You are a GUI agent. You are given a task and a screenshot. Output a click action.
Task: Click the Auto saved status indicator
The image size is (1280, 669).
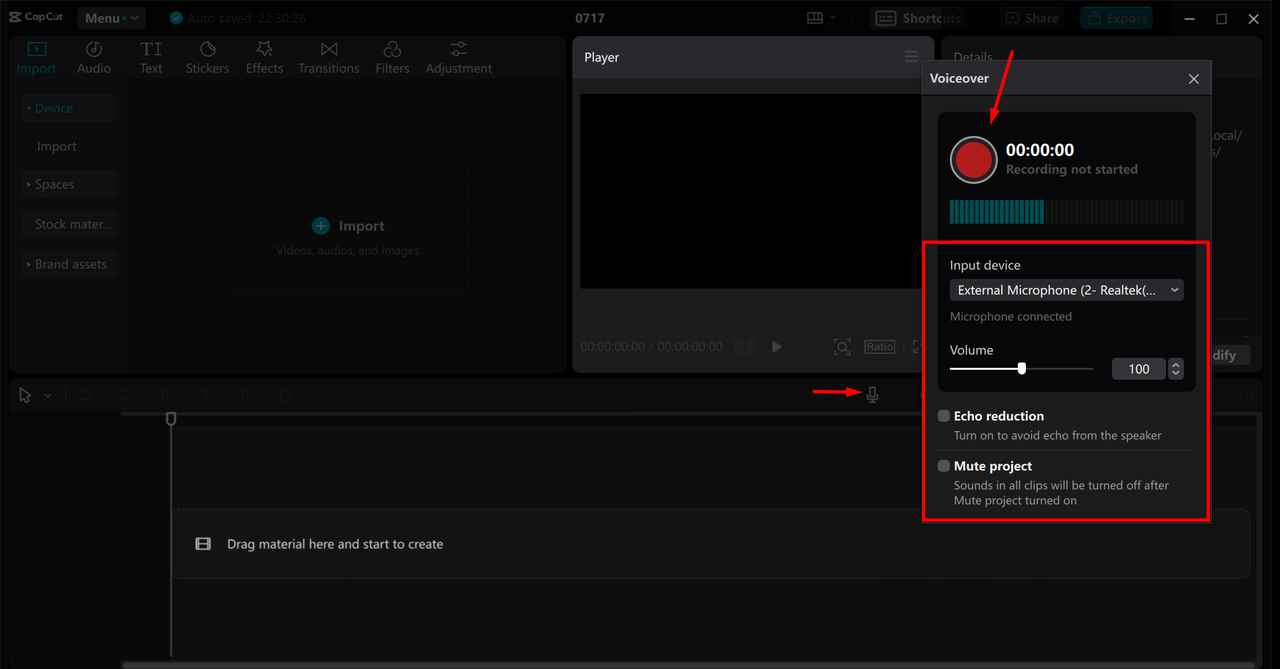[x=238, y=18]
